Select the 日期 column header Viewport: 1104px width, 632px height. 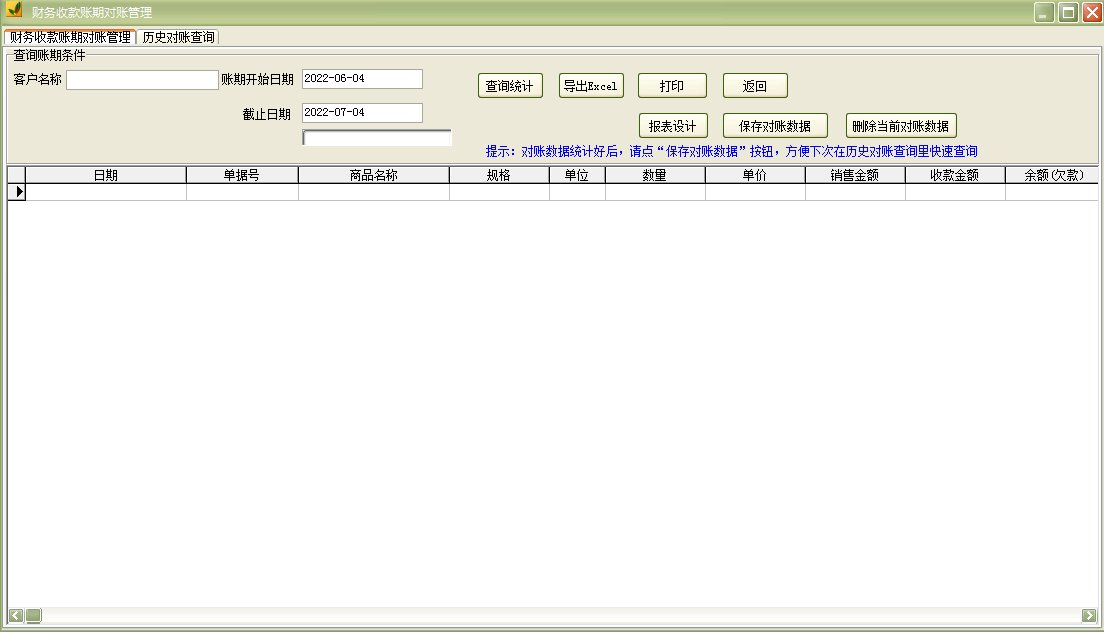[106, 175]
